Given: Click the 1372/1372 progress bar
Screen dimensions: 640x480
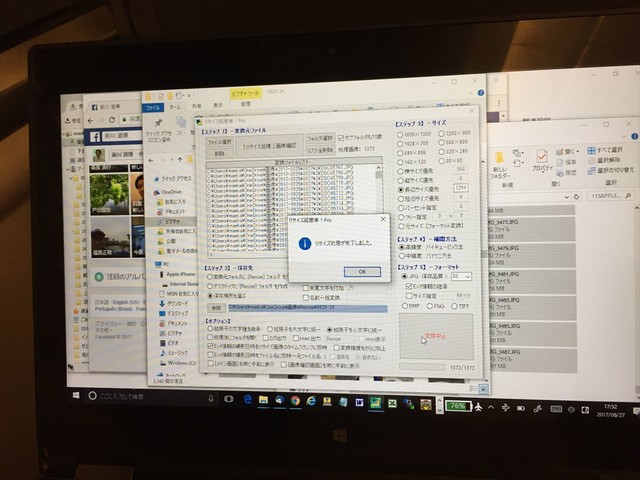Looking at the screenshot, I should coord(422,367).
